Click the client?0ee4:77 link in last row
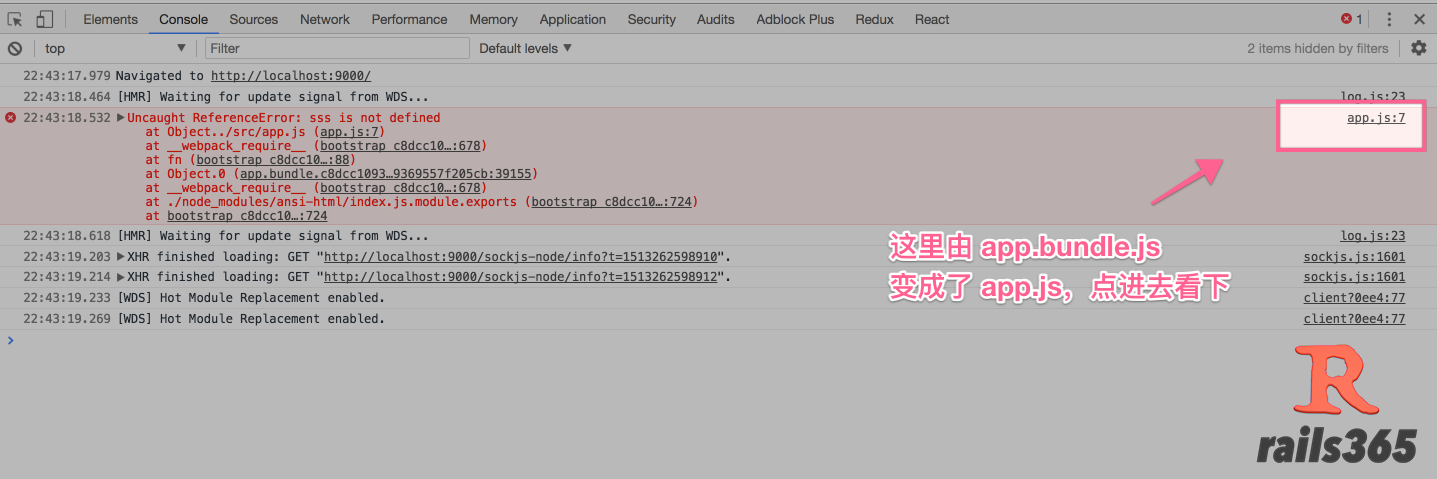 [1354, 319]
